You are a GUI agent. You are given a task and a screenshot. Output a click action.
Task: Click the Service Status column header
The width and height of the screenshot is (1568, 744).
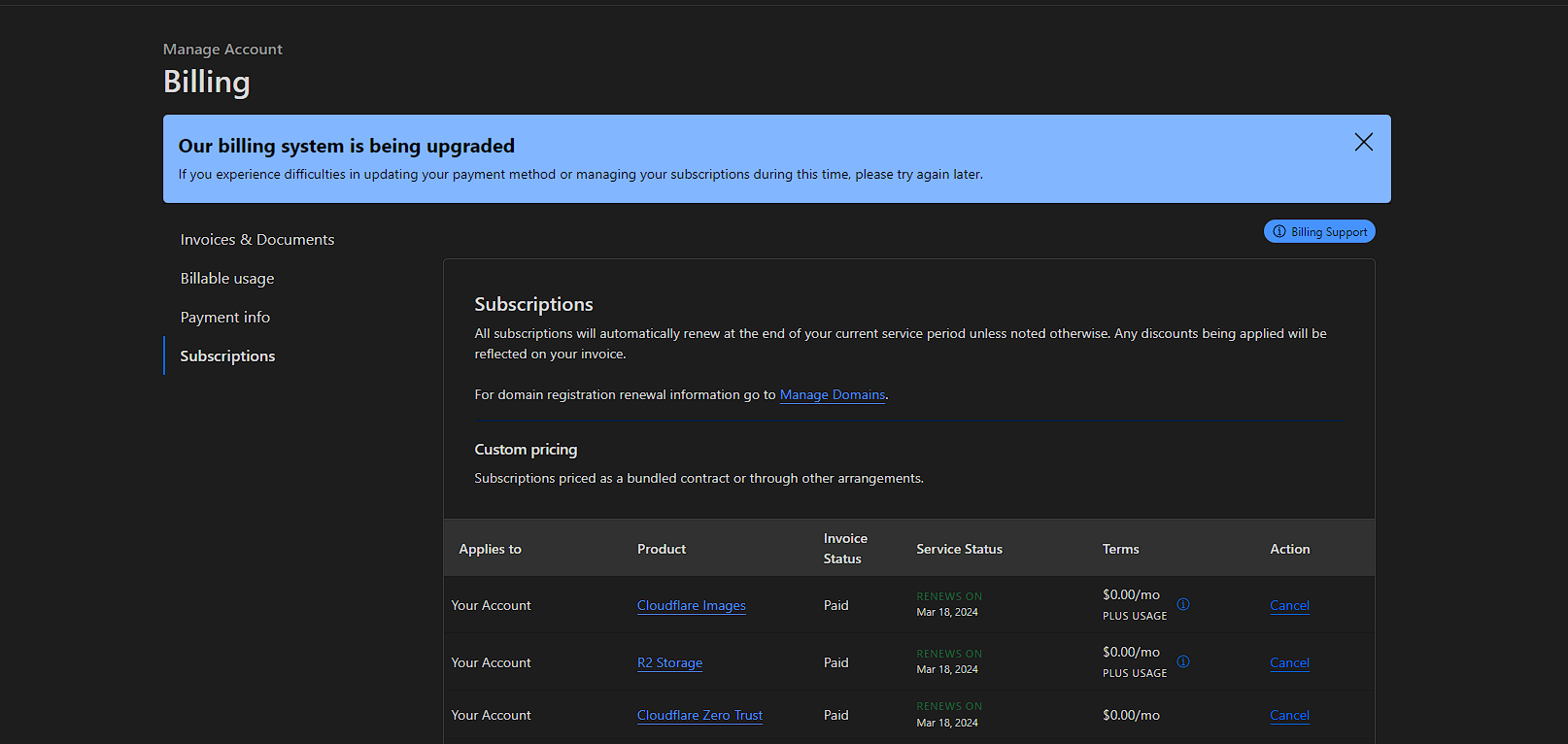coord(959,550)
